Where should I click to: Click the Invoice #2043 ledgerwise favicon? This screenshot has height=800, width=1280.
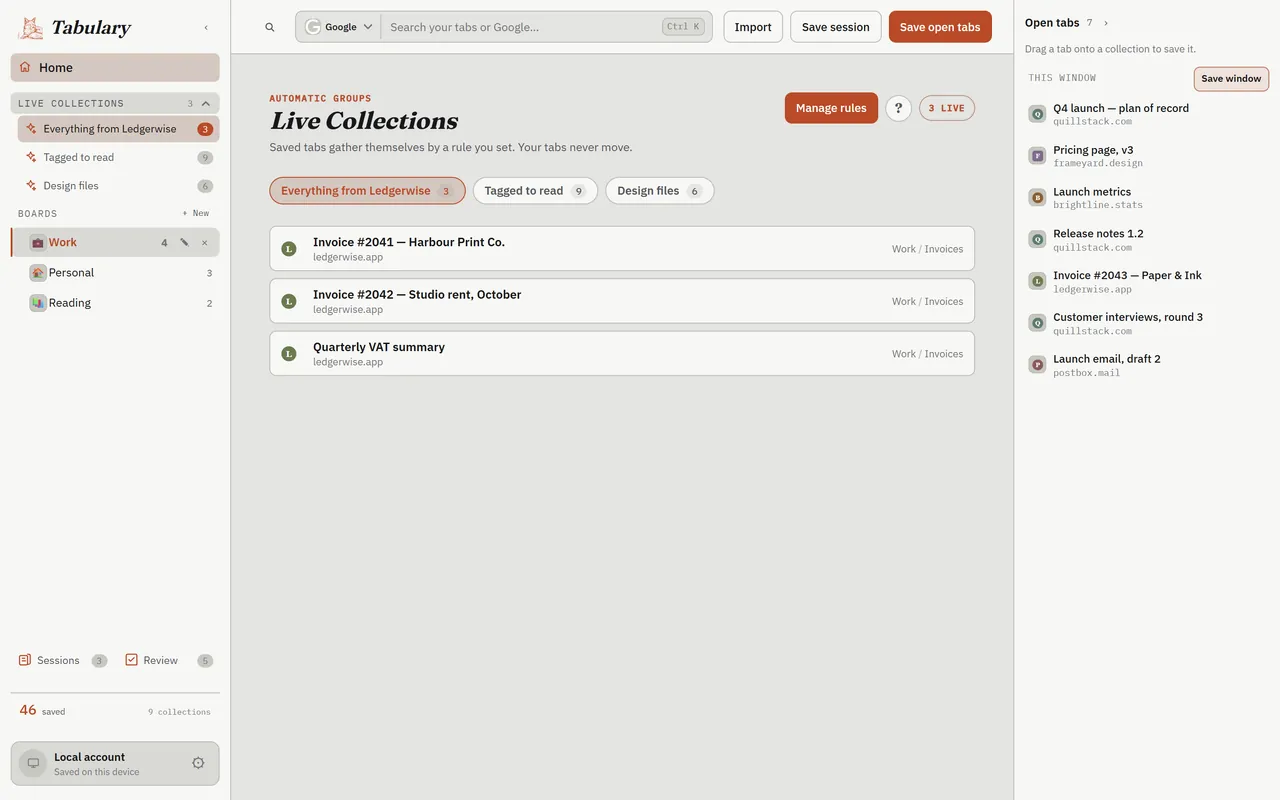tap(1037, 281)
